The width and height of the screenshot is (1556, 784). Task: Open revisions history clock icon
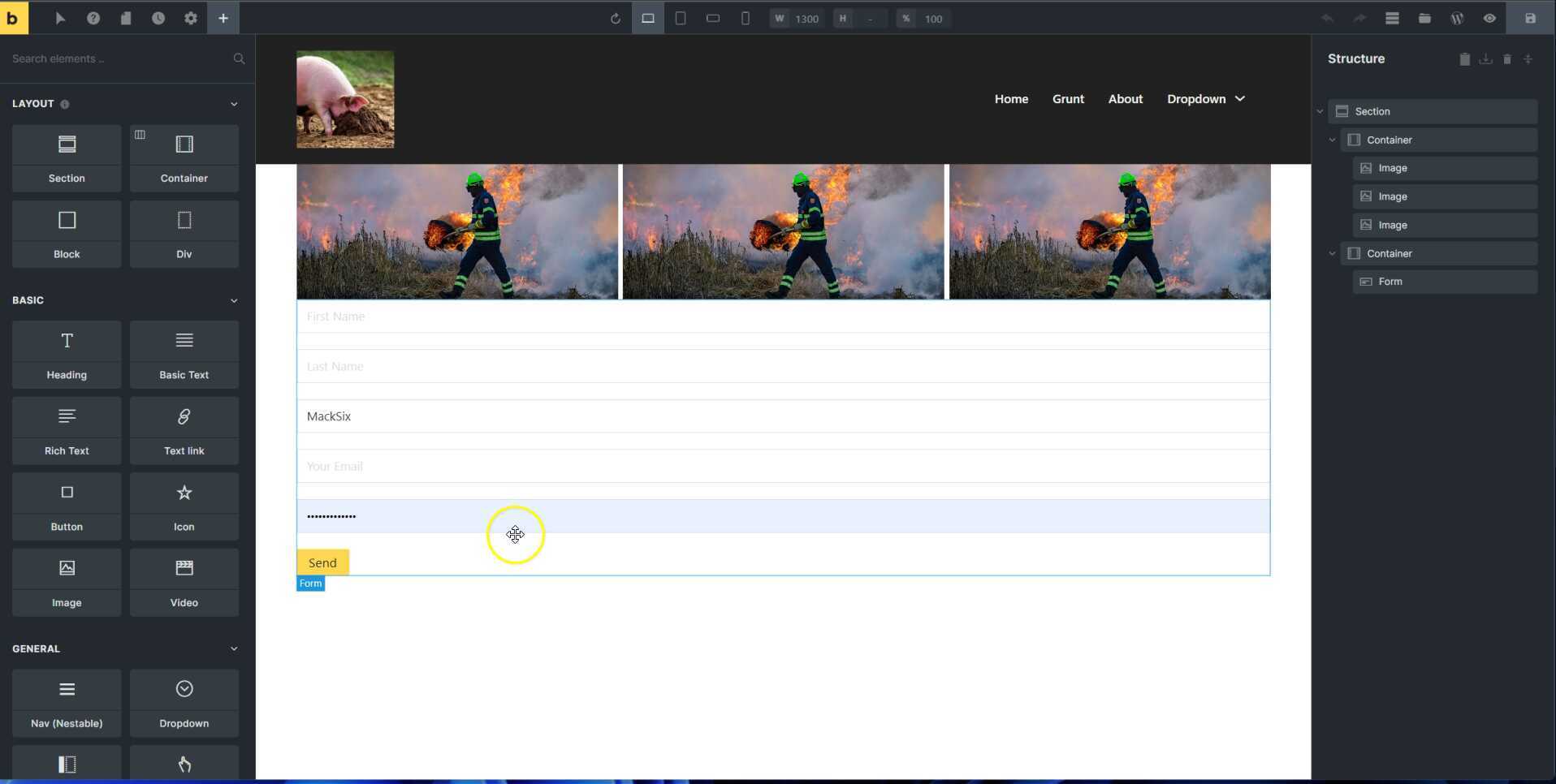[x=158, y=18]
